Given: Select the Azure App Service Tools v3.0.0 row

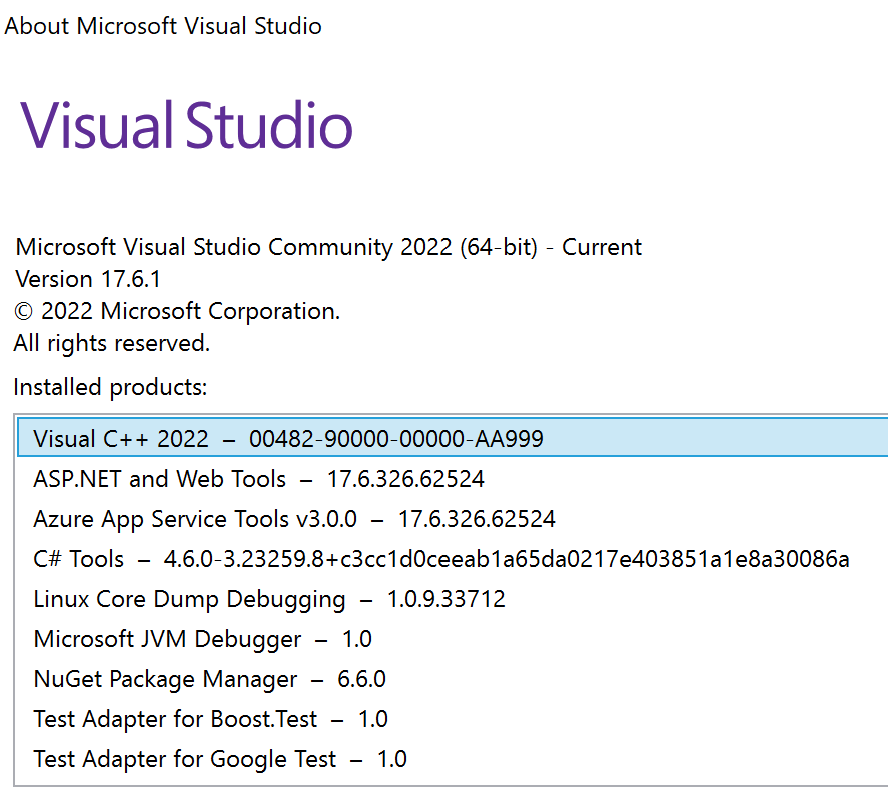Looking at the screenshot, I should [x=452, y=519].
